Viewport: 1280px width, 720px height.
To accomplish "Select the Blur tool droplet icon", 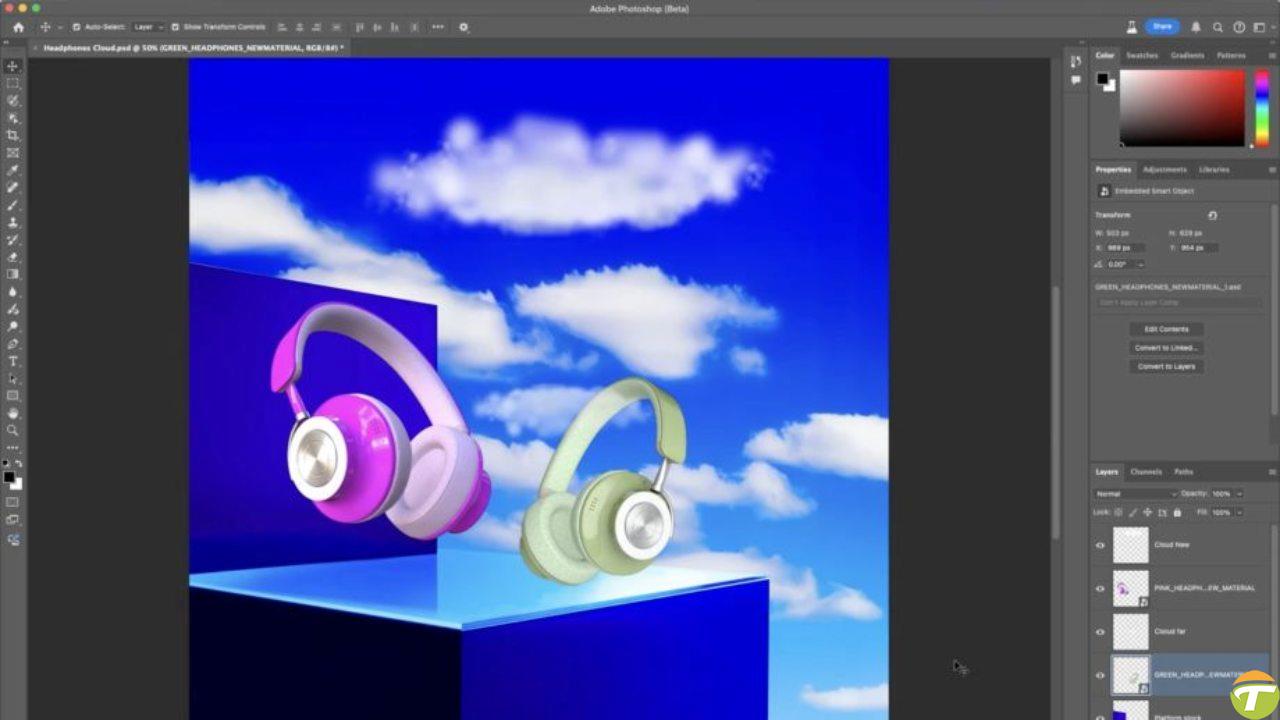I will [x=13, y=292].
